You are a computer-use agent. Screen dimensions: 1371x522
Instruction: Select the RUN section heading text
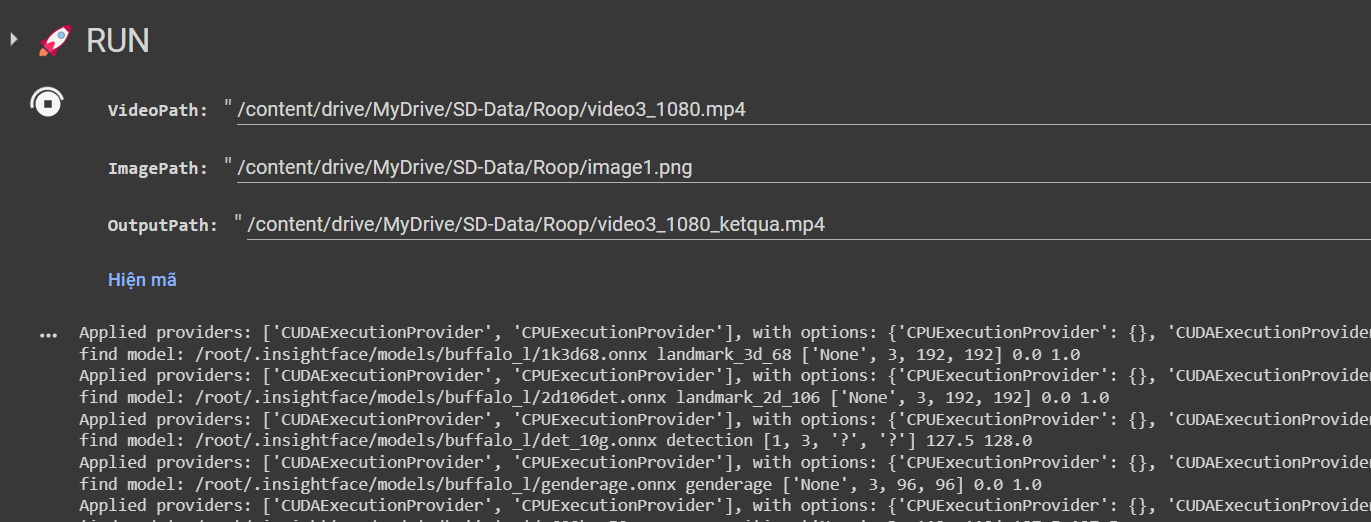118,41
